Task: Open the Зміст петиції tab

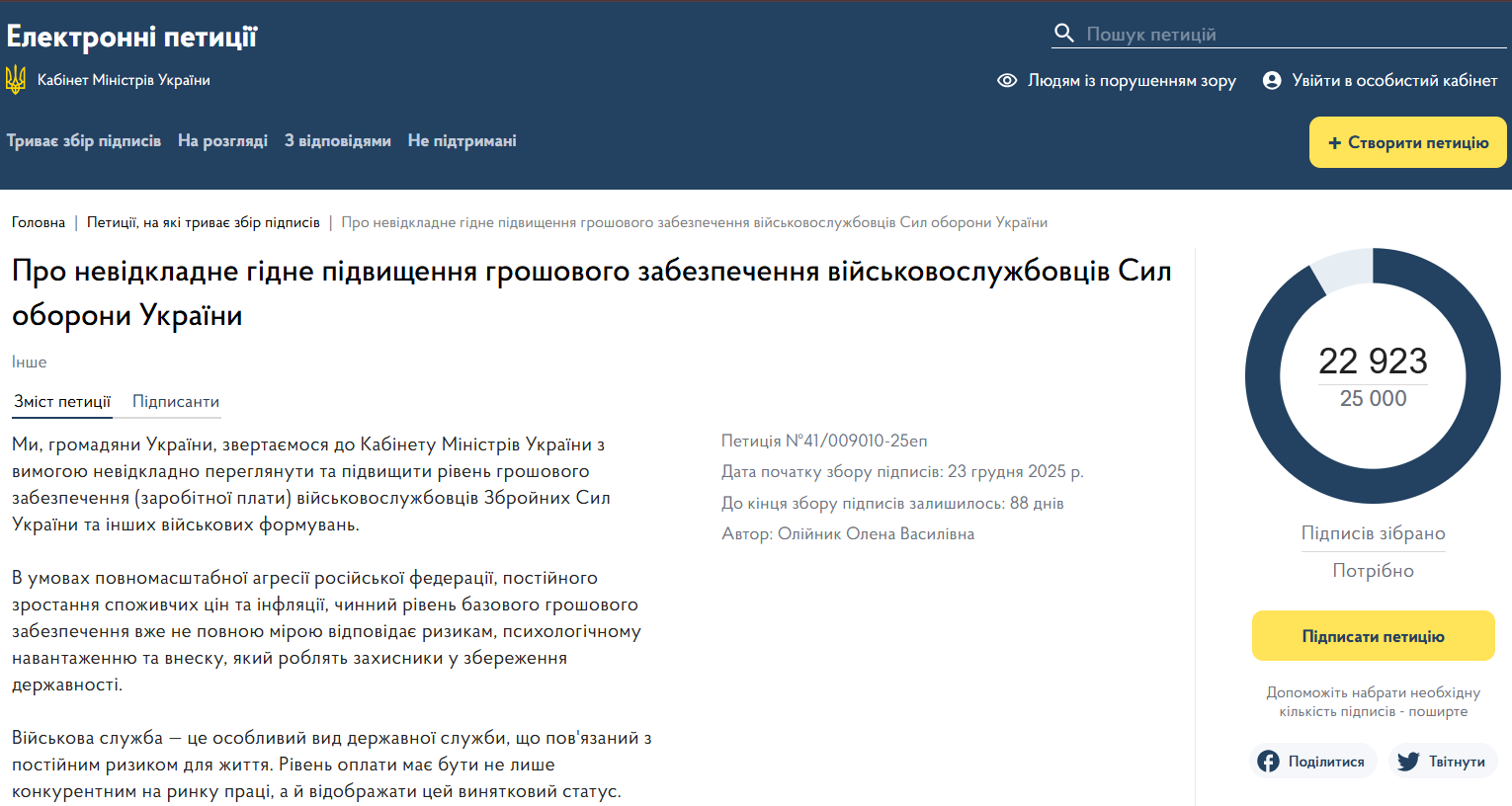Action: (x=61, y=402)
